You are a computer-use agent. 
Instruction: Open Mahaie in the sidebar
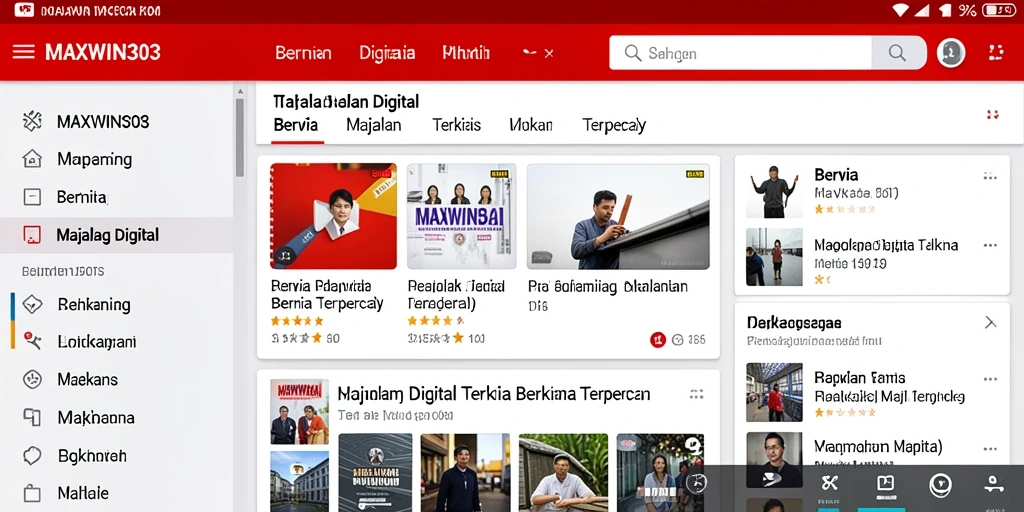coord(83,493)
